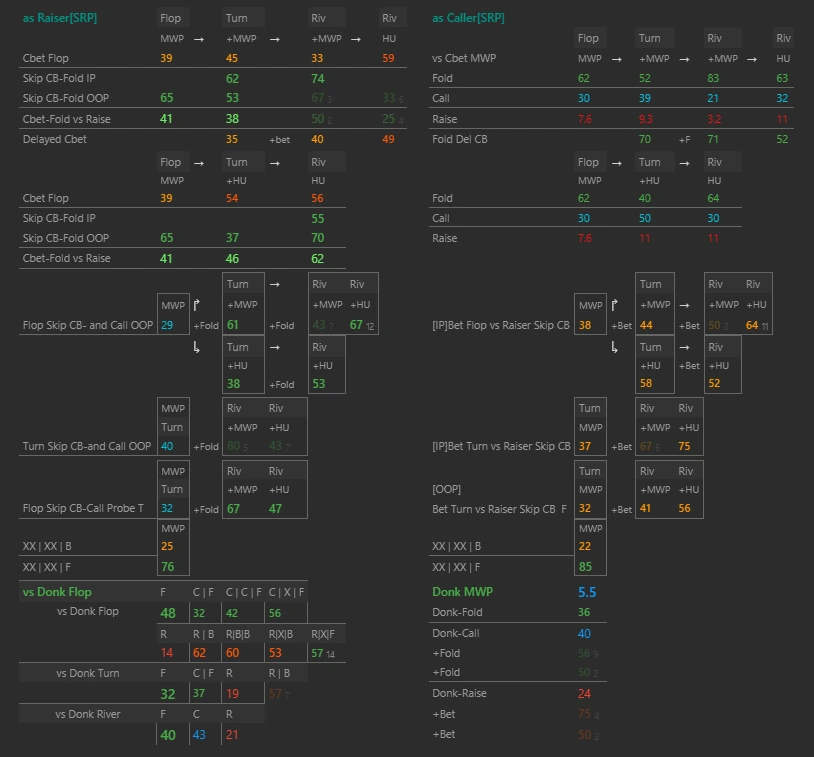Select the Donk-Call stat value 40

[584, 633]
